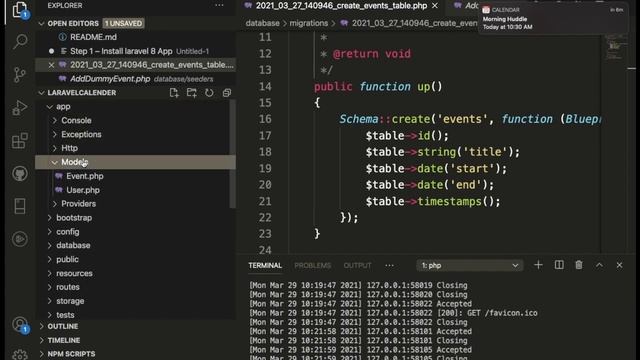
Task: Expand the config folder
Action: click(49, 232)
